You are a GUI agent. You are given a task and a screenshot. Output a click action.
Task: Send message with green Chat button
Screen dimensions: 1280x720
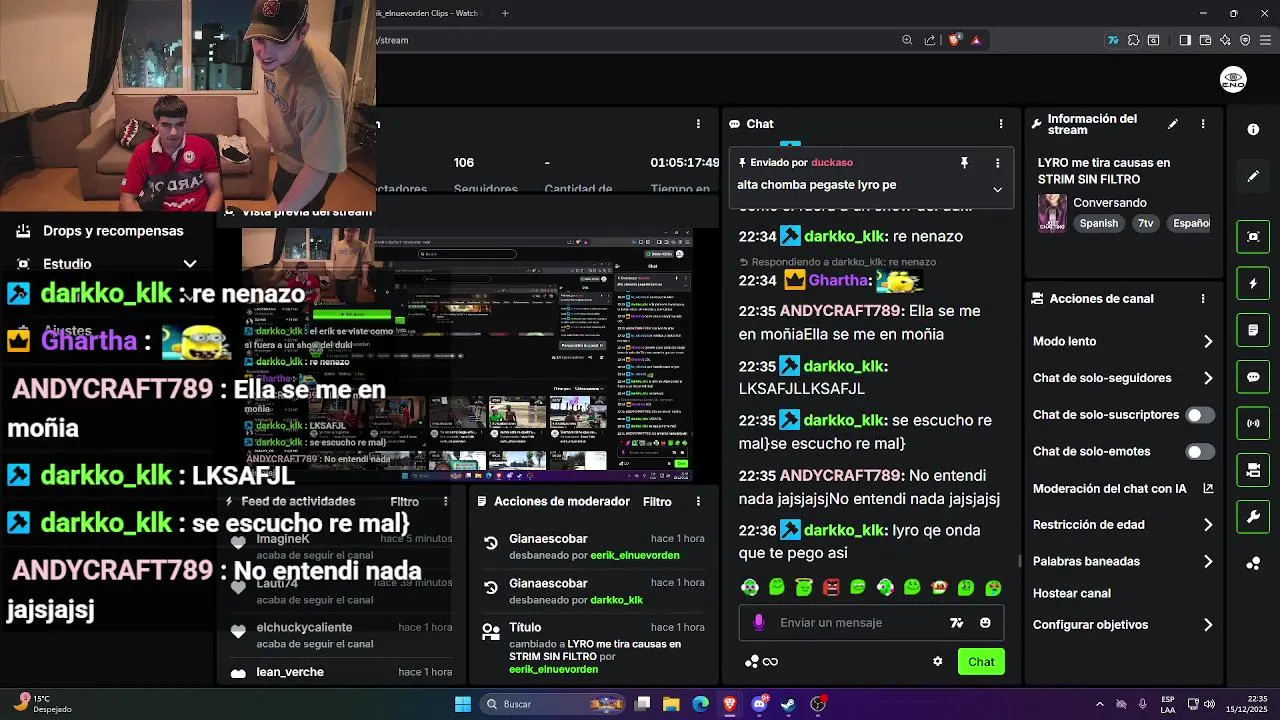coord(981,662)
